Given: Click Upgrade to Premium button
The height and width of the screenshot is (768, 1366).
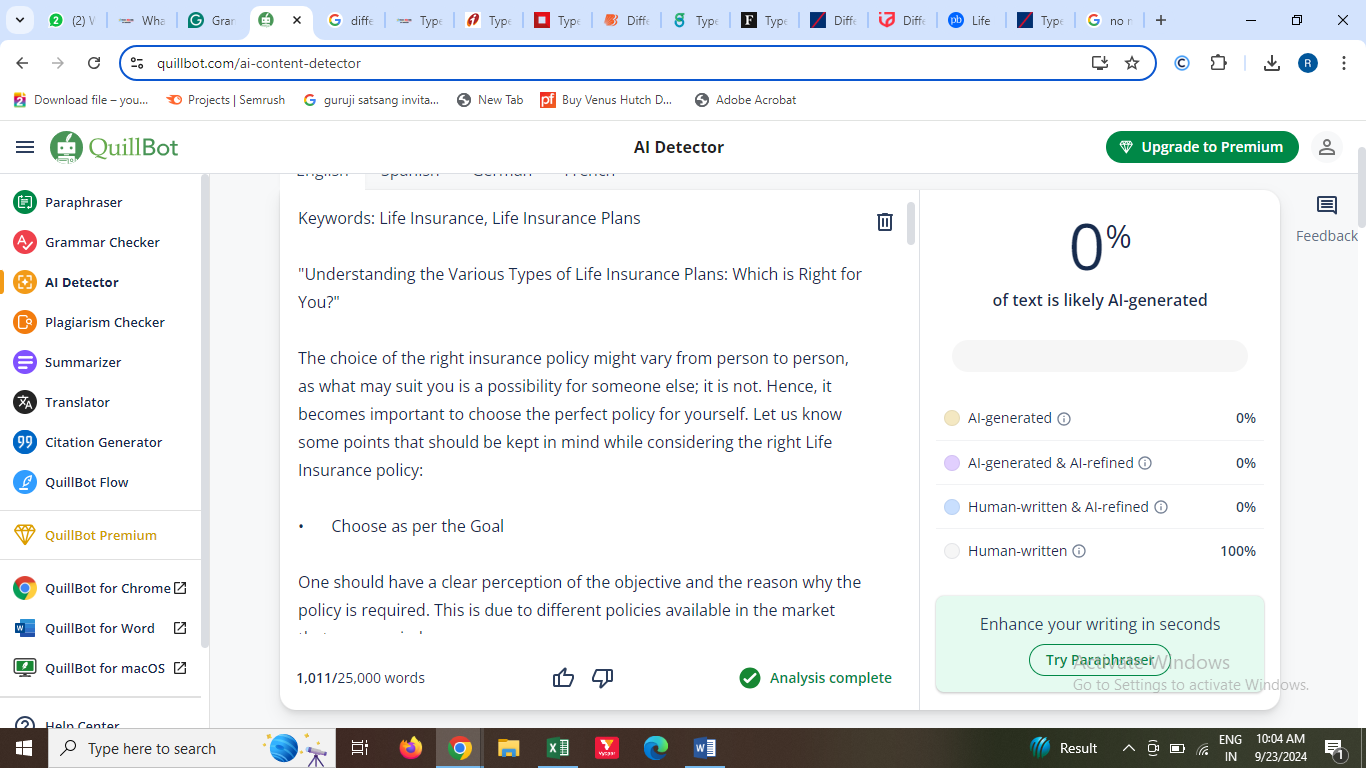Looking at the screenshot, I should (1202, 147).
